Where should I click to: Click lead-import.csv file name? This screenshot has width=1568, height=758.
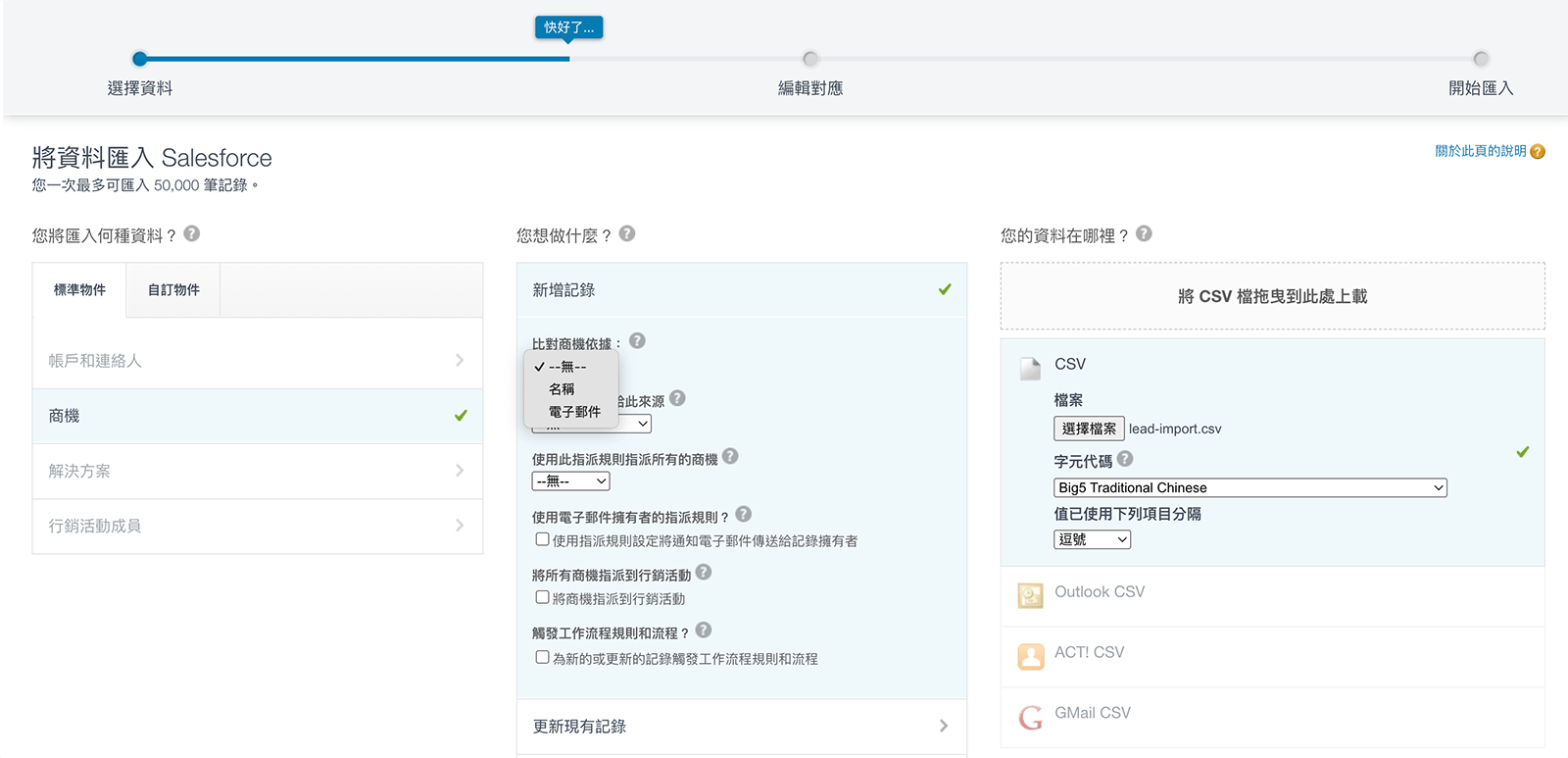click(1175, 429)
